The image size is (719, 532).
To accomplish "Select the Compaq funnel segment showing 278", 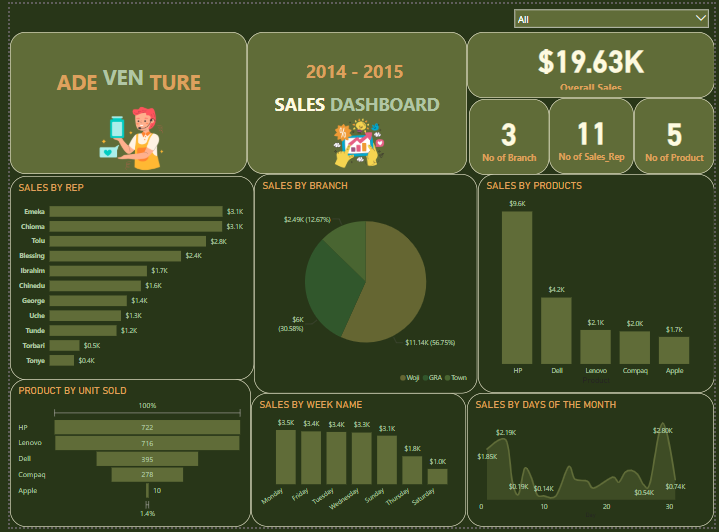I will (x=147, y=474).
